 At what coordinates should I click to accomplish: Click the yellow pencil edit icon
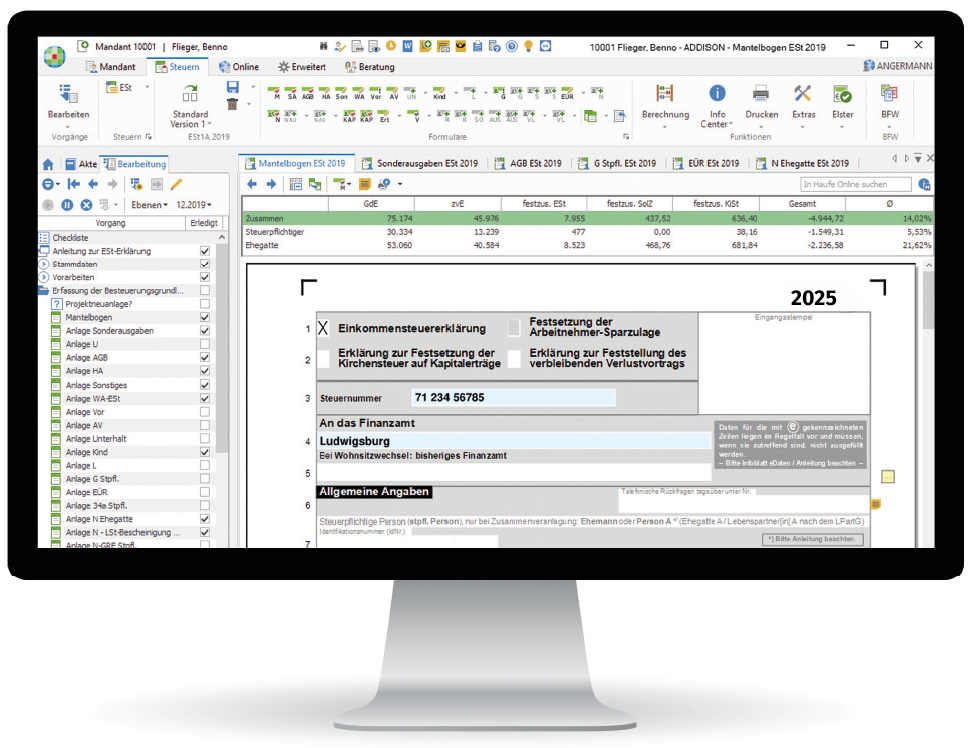click(177, 184)
